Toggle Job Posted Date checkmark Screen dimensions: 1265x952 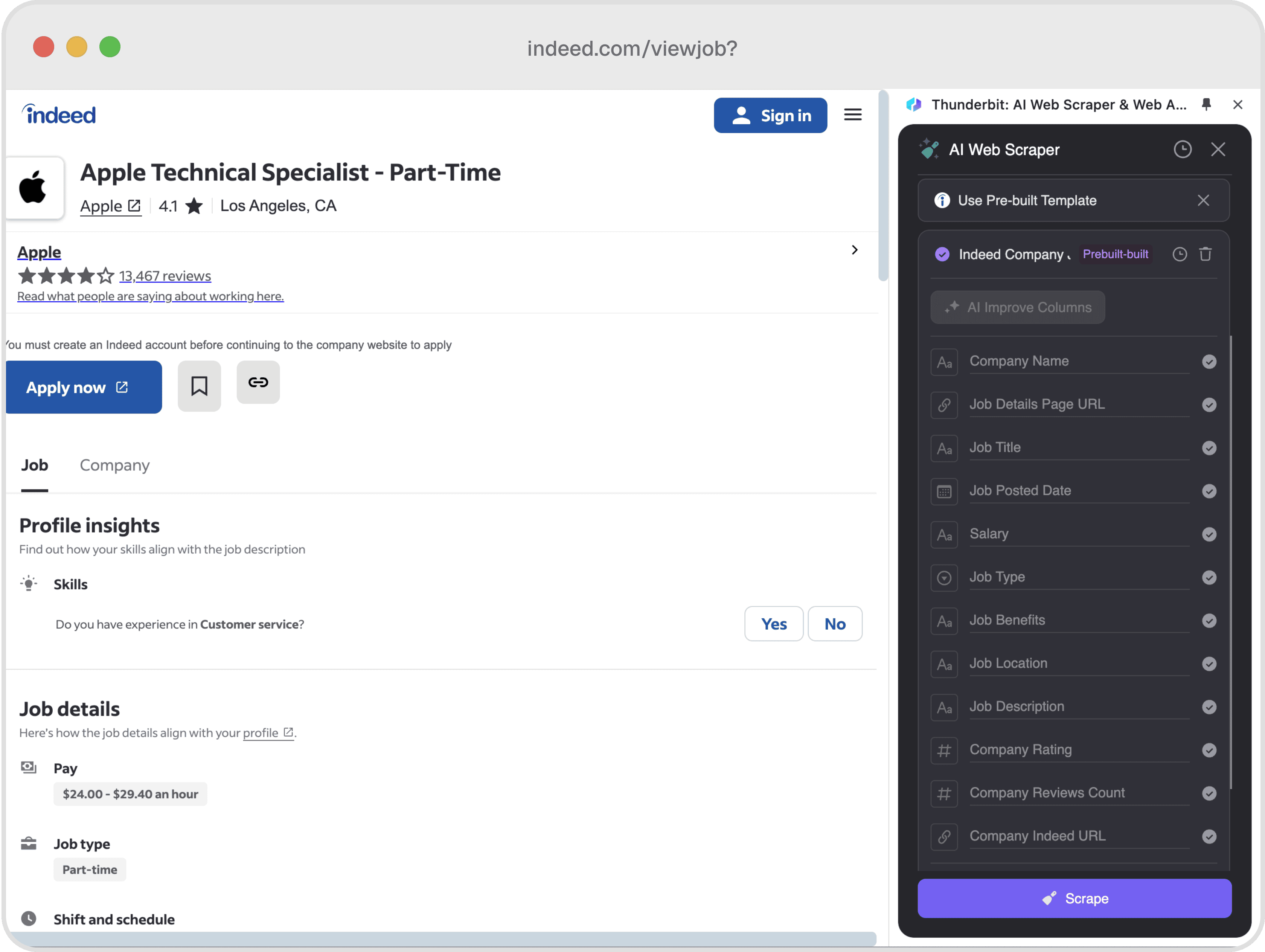tap(1209, 491)
